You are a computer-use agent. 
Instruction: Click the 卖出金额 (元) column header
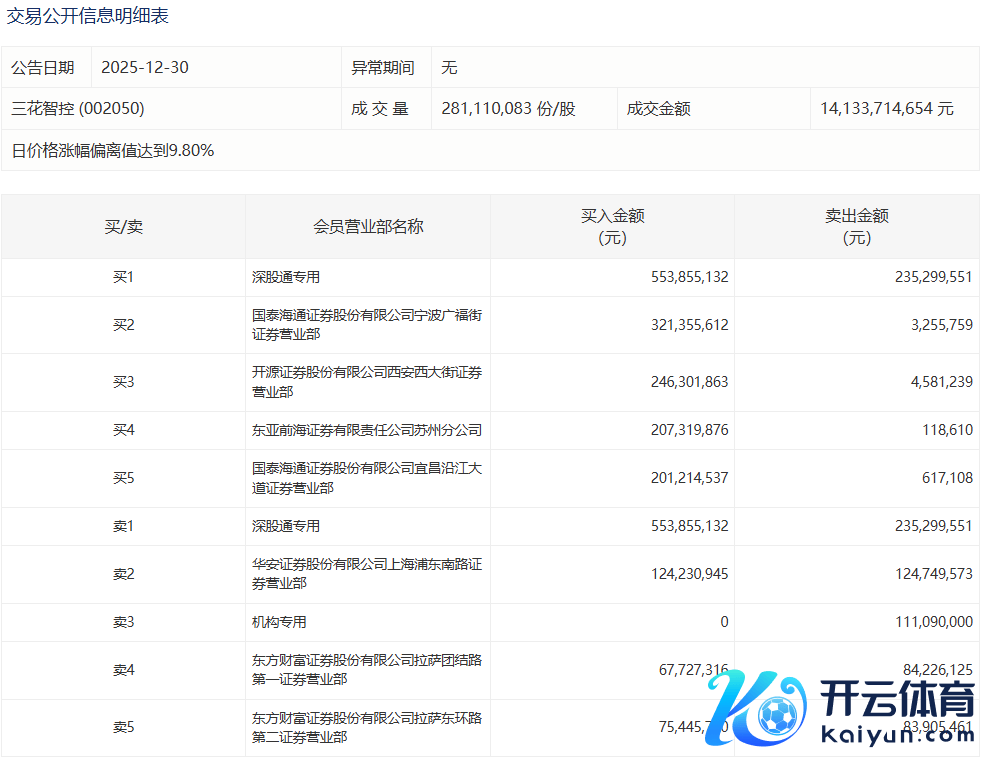click(856, 227)
